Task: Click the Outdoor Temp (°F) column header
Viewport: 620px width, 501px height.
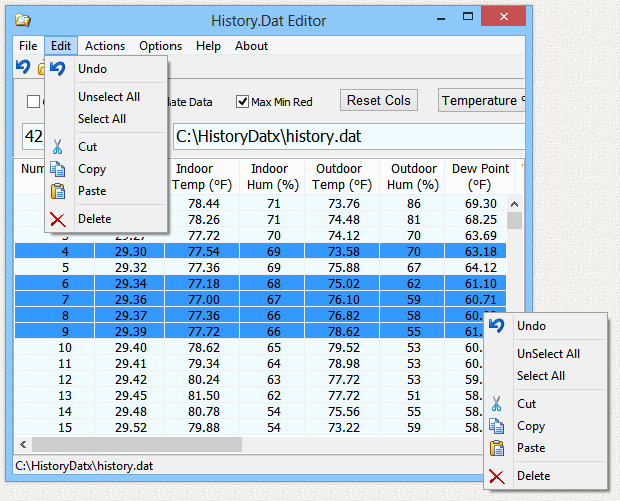Action: click(342, 177)
